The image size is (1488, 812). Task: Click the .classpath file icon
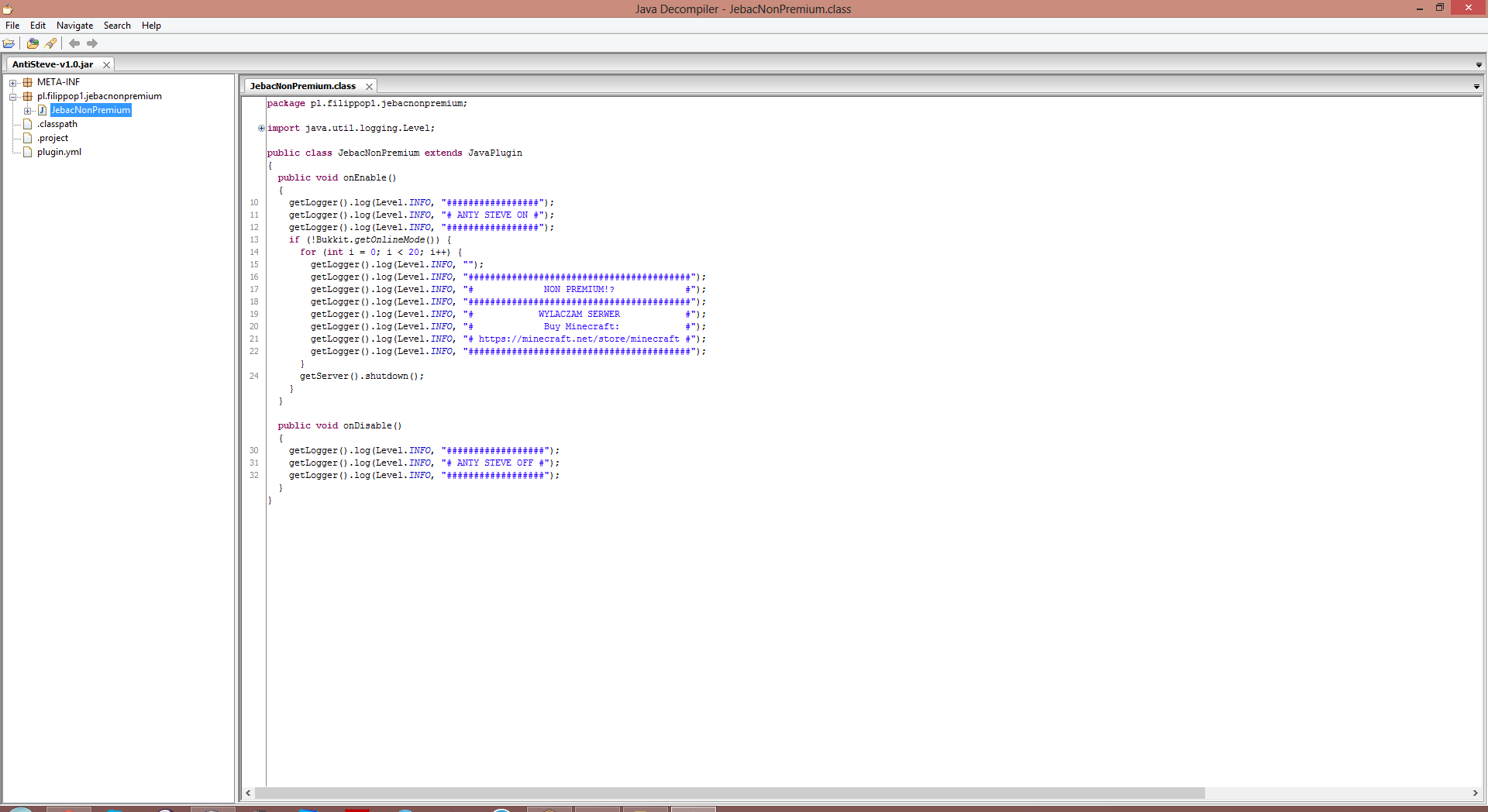(28, 124)
